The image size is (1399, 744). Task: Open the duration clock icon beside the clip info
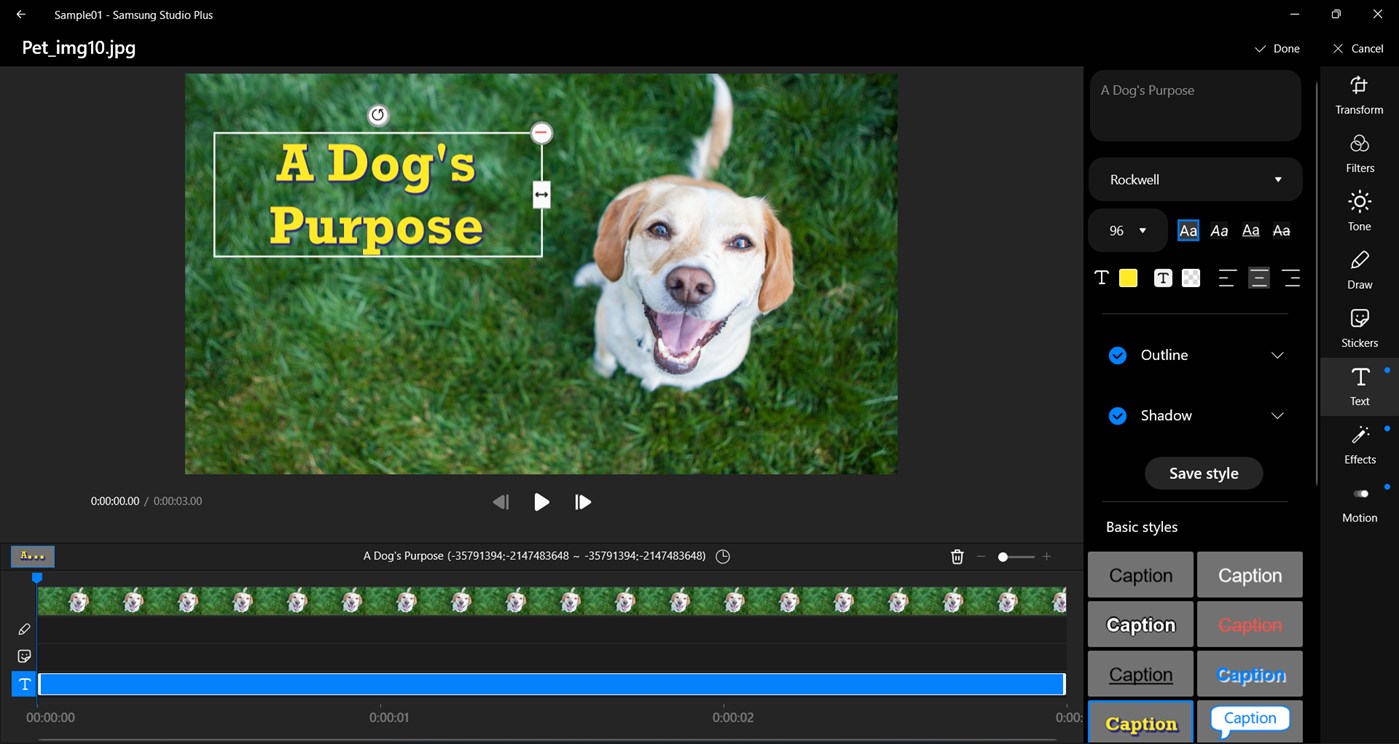723,556
